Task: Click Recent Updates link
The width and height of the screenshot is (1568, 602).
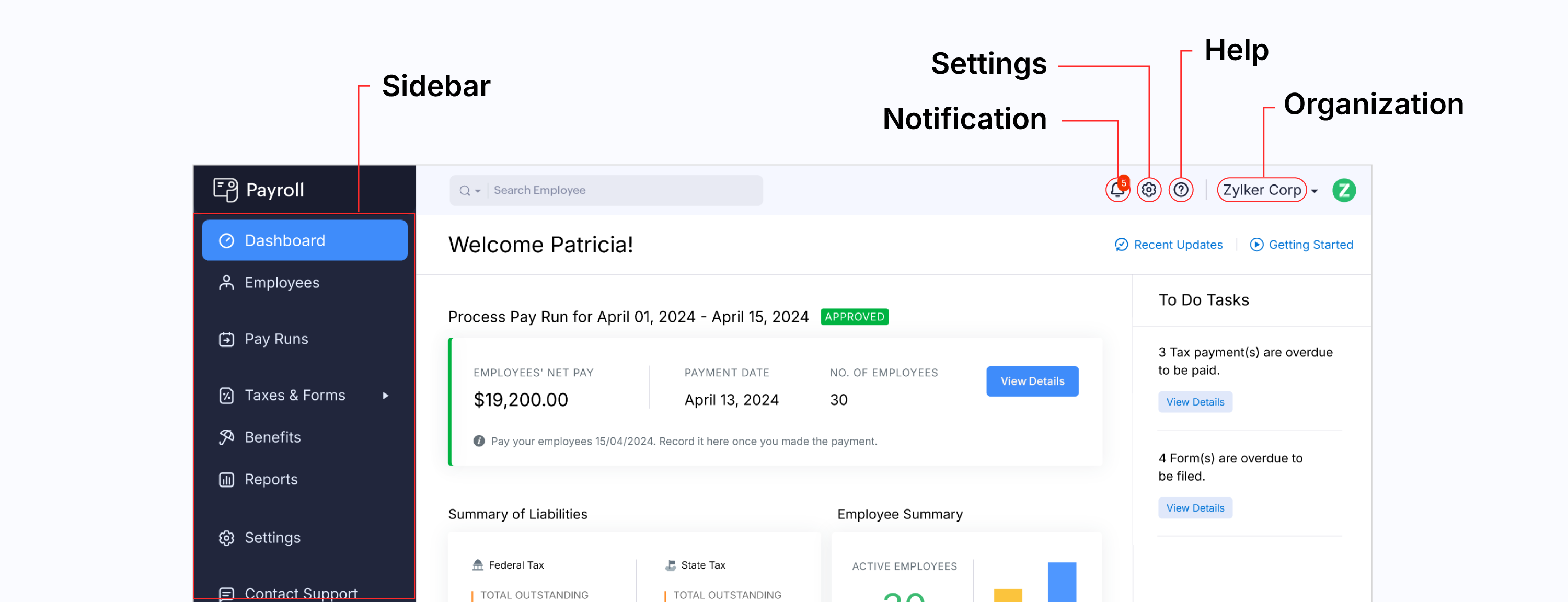Action: [1168, 244]
